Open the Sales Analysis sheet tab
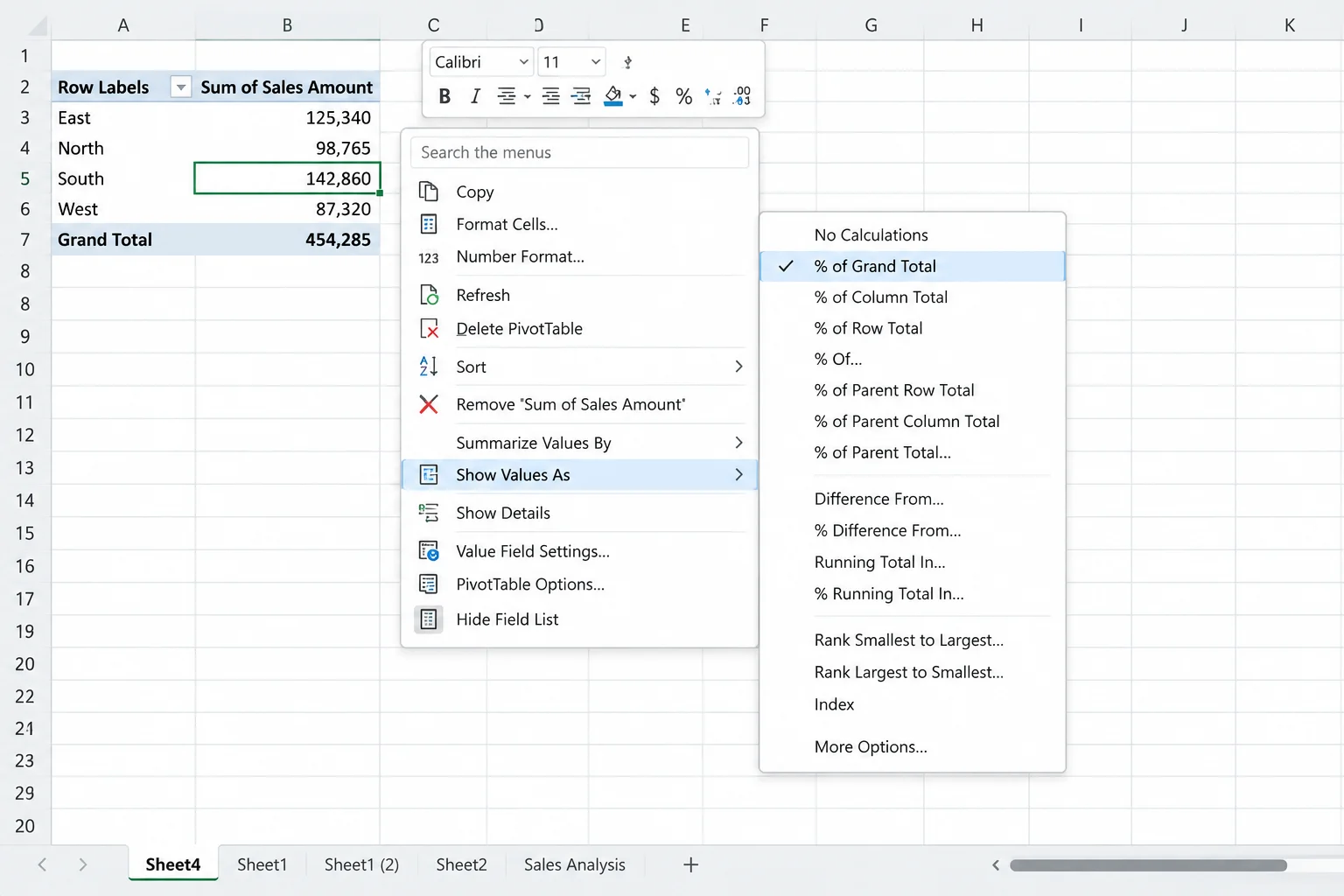The width and height of the screenshot is (1344, 896). point(574,864)
